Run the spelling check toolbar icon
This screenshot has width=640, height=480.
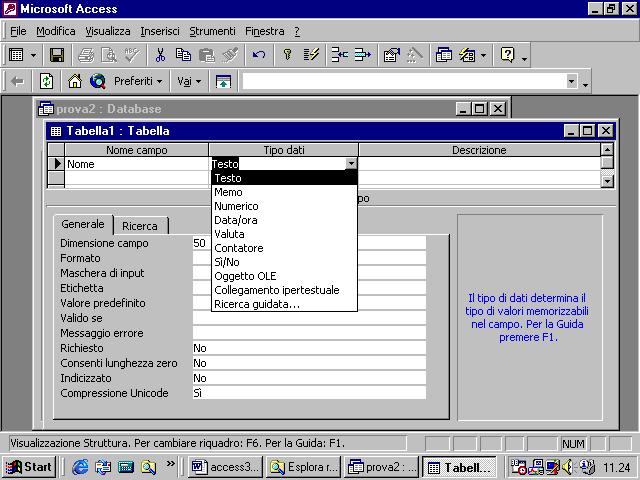[x=132, y=55]
